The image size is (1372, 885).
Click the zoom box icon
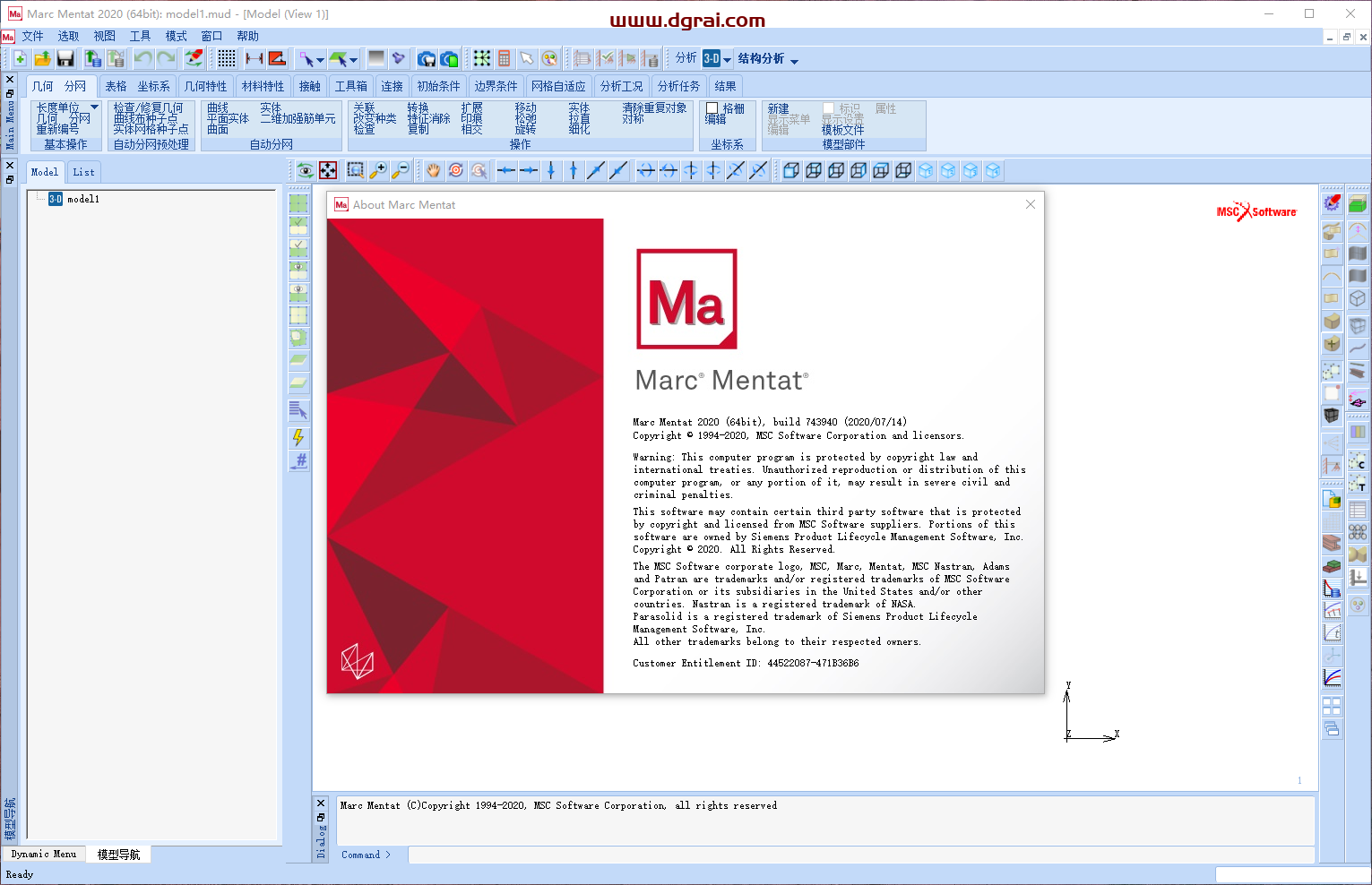point(356,170)
